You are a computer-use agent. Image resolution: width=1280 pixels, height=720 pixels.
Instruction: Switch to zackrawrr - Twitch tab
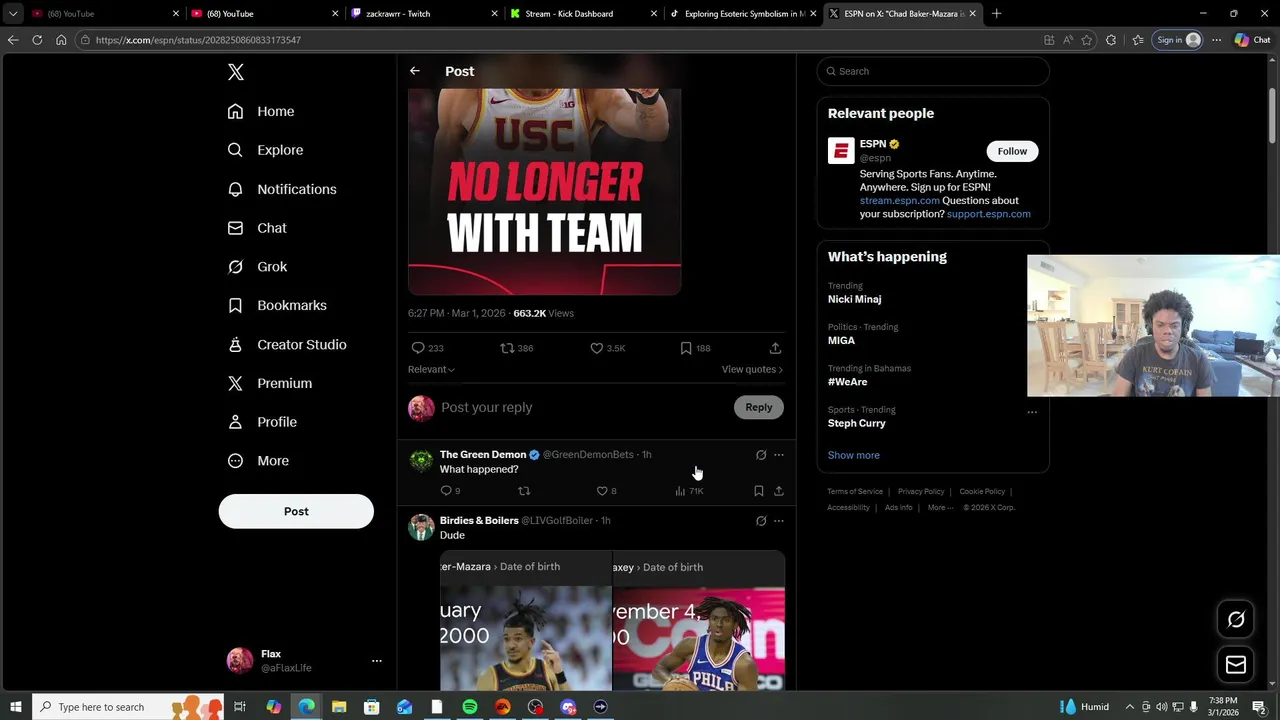coord(425,14)
